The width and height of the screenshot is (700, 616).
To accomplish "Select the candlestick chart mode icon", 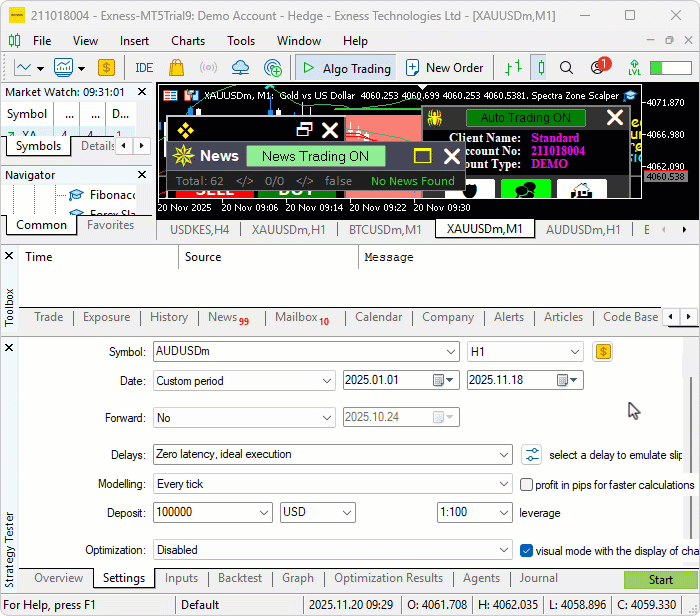I will pyautogui.click(x=541, y=68).
